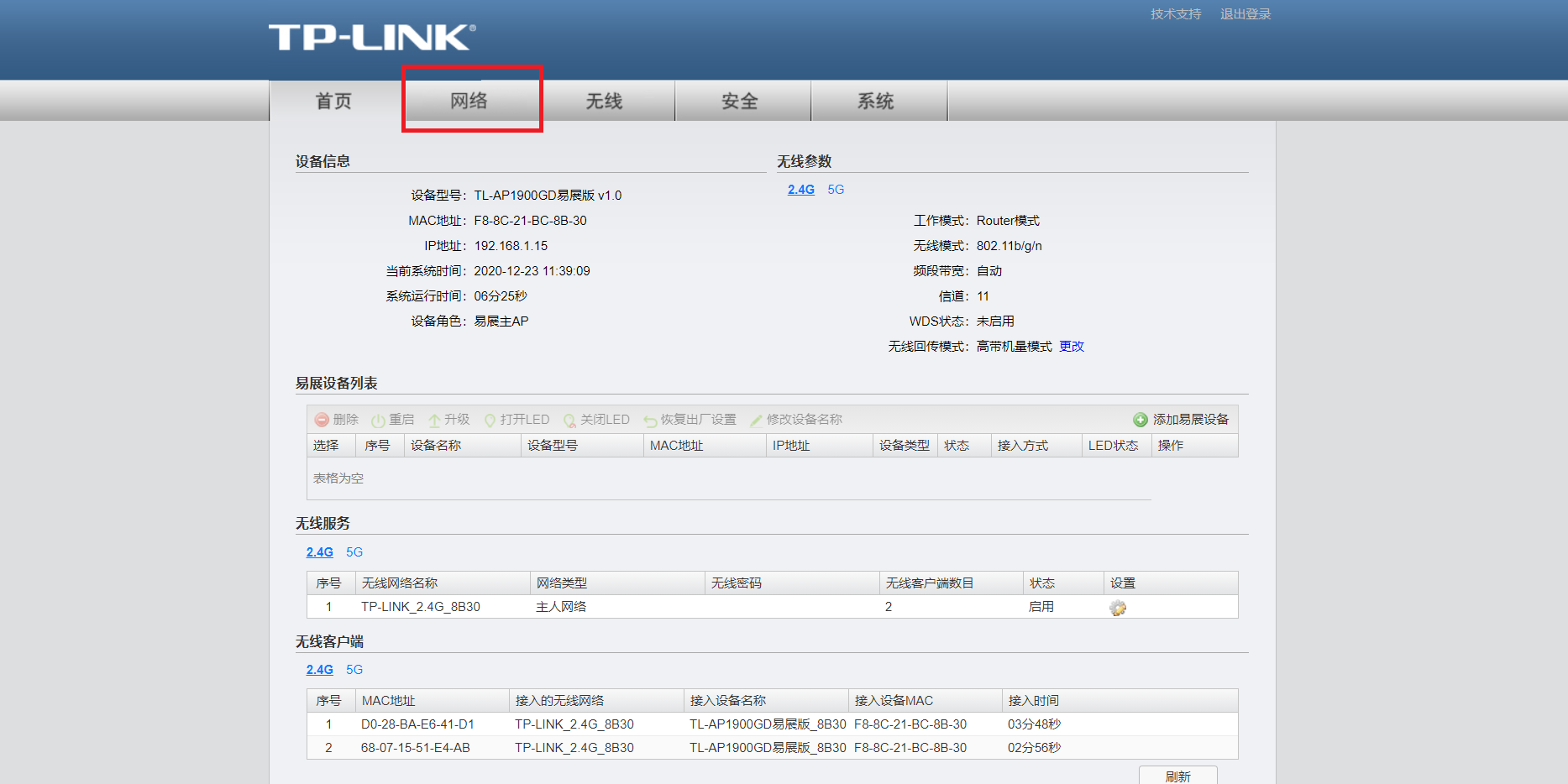Click 更改 next to 无线回传模式

(1072, 345)
